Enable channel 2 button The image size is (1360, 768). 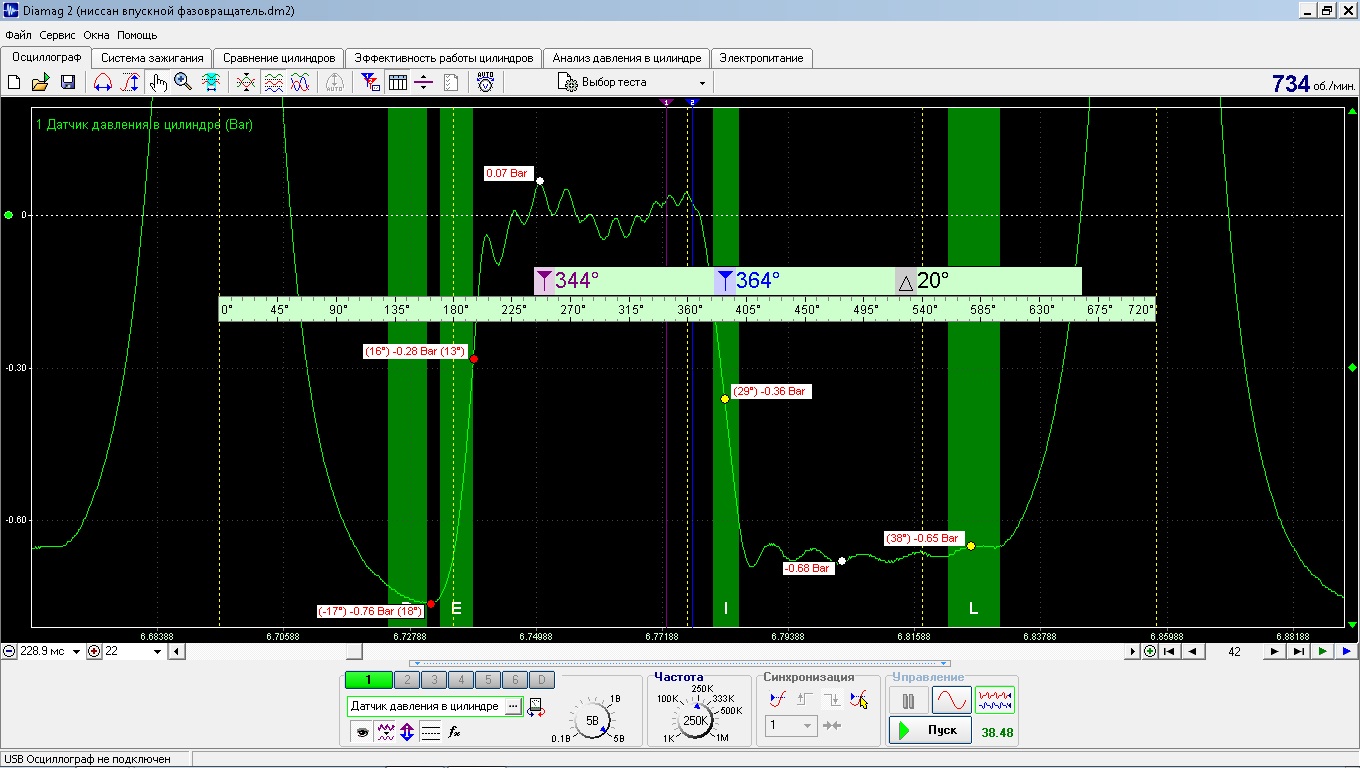tap(407, 680)
